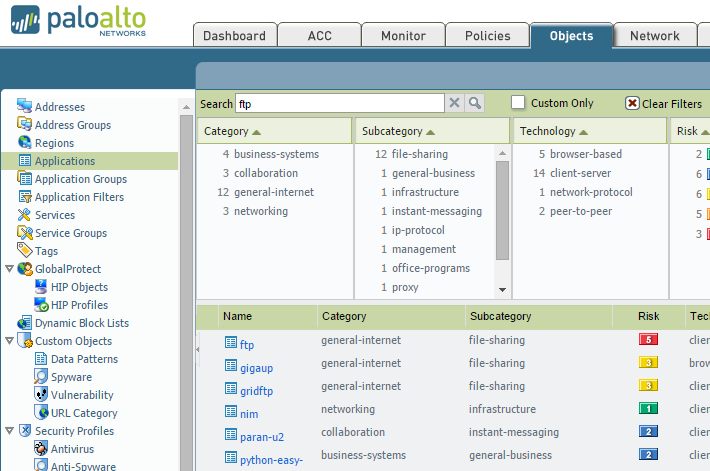Click the HIP Profiles icon
Viewport: 710px width, 471px height.
[41, 304]
